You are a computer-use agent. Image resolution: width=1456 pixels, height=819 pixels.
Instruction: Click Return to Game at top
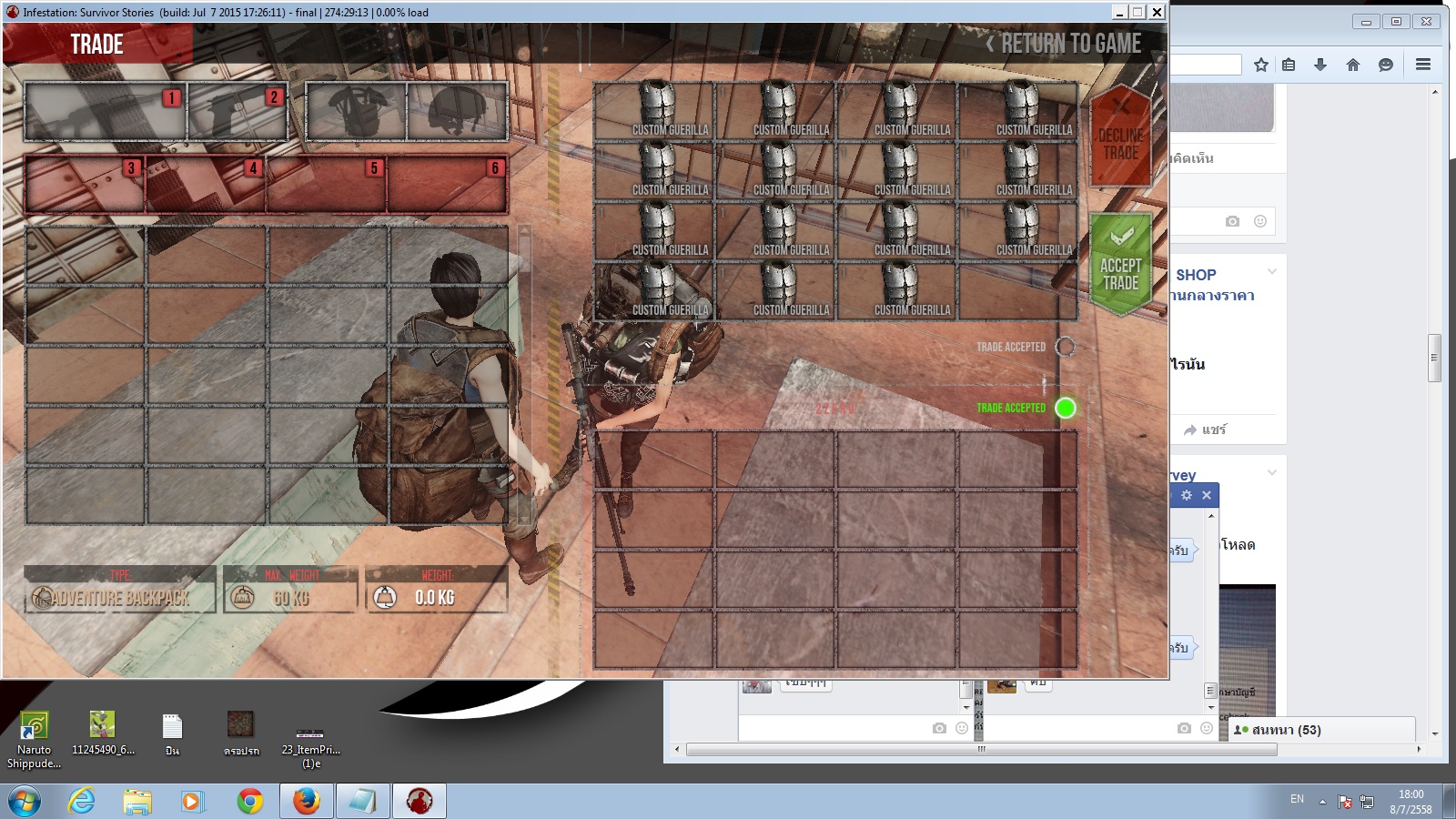(1063, 44)
